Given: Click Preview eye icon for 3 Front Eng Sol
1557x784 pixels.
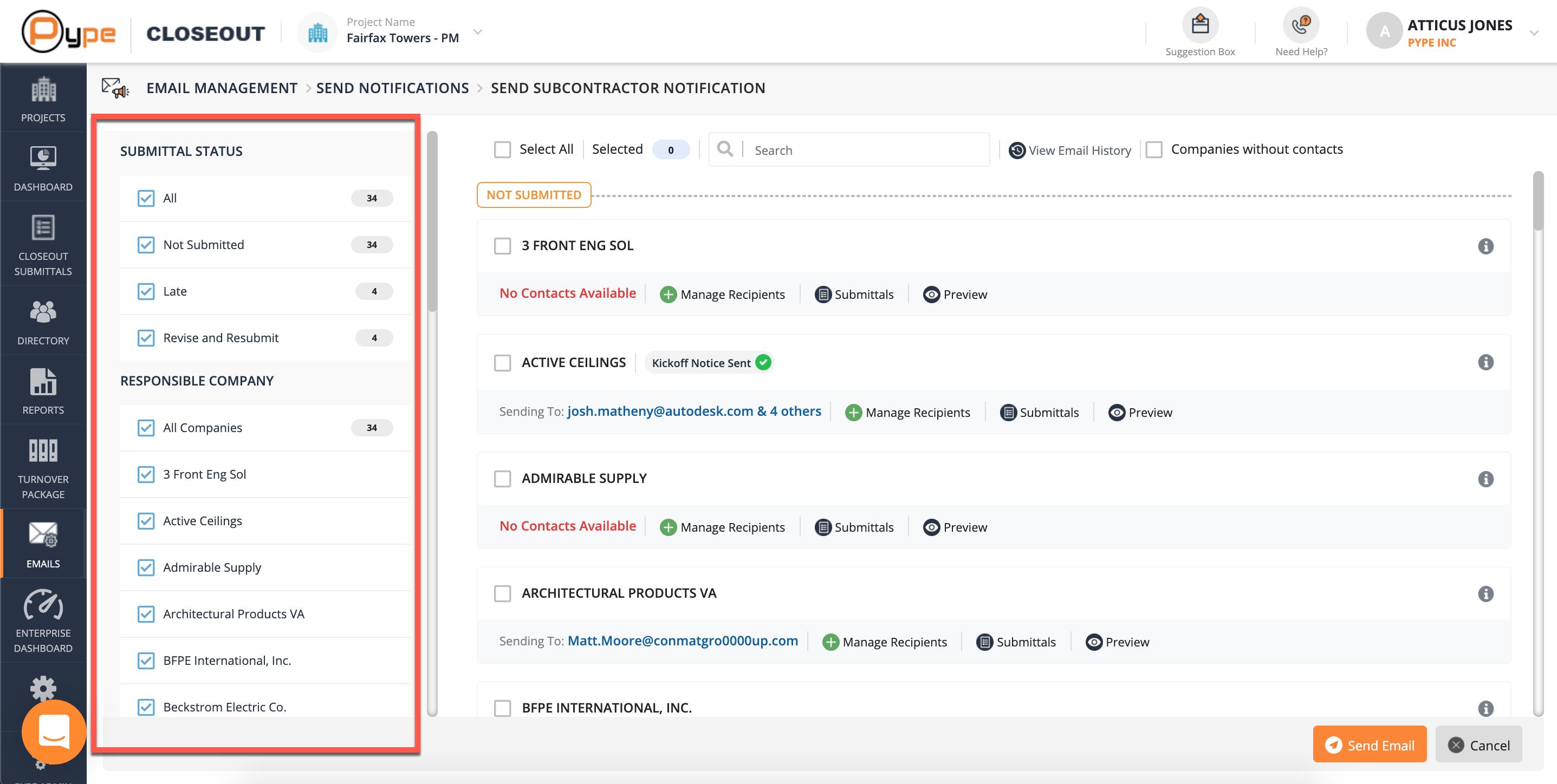Looking at the screenshot, I should pyautogui.click(x=931, y=295).
